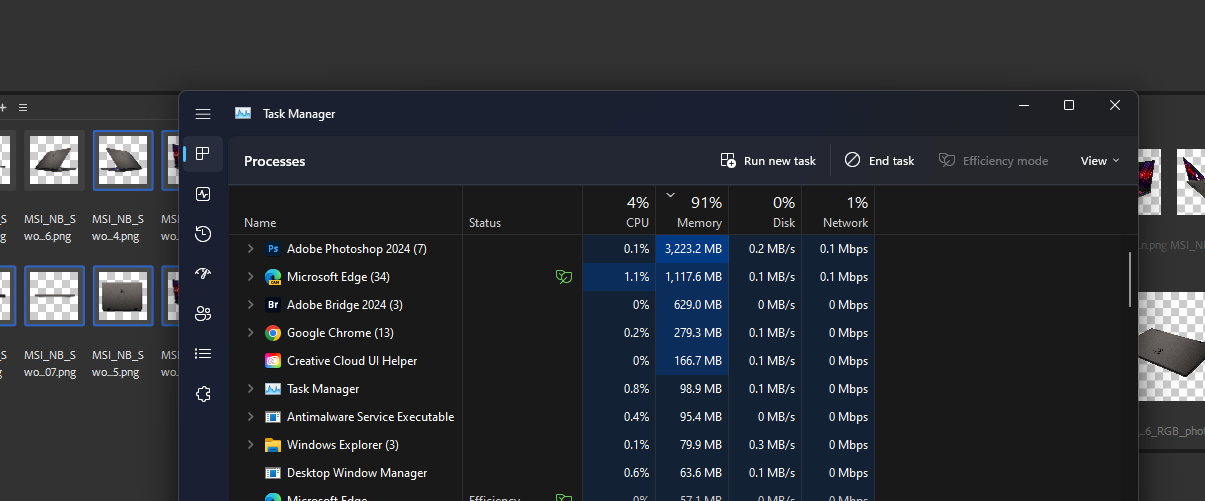Open App history from sidebar
The image size is (1205, 501).
[203, 234]
